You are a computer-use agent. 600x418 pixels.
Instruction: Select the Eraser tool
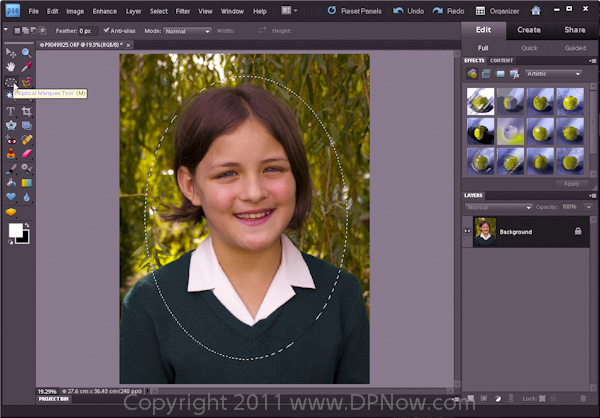point(26,154)
